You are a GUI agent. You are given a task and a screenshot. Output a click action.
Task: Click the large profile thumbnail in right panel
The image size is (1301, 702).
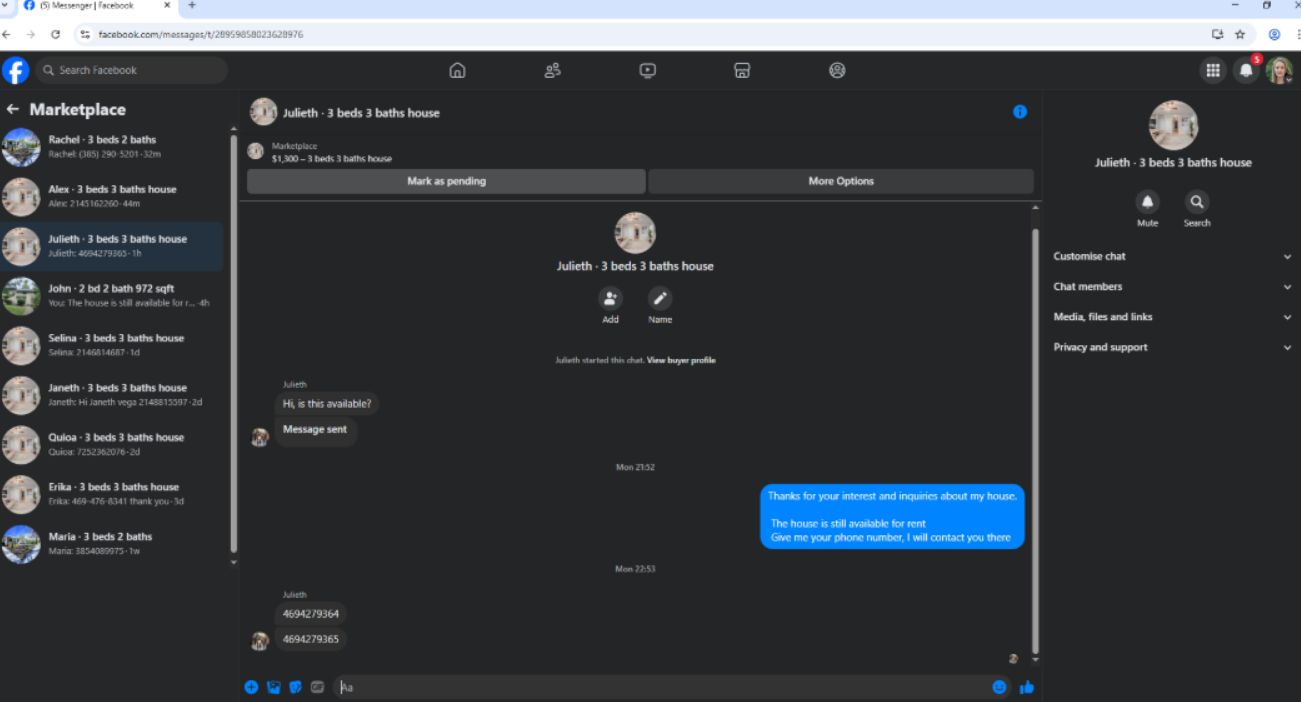pyautogui.click(x=1173, y=125)
